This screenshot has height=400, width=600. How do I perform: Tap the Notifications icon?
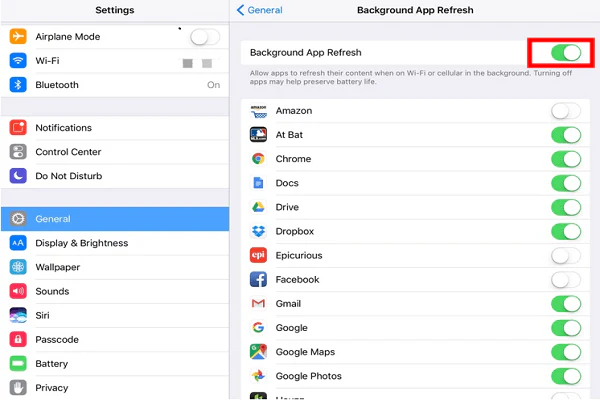[18, 127]
